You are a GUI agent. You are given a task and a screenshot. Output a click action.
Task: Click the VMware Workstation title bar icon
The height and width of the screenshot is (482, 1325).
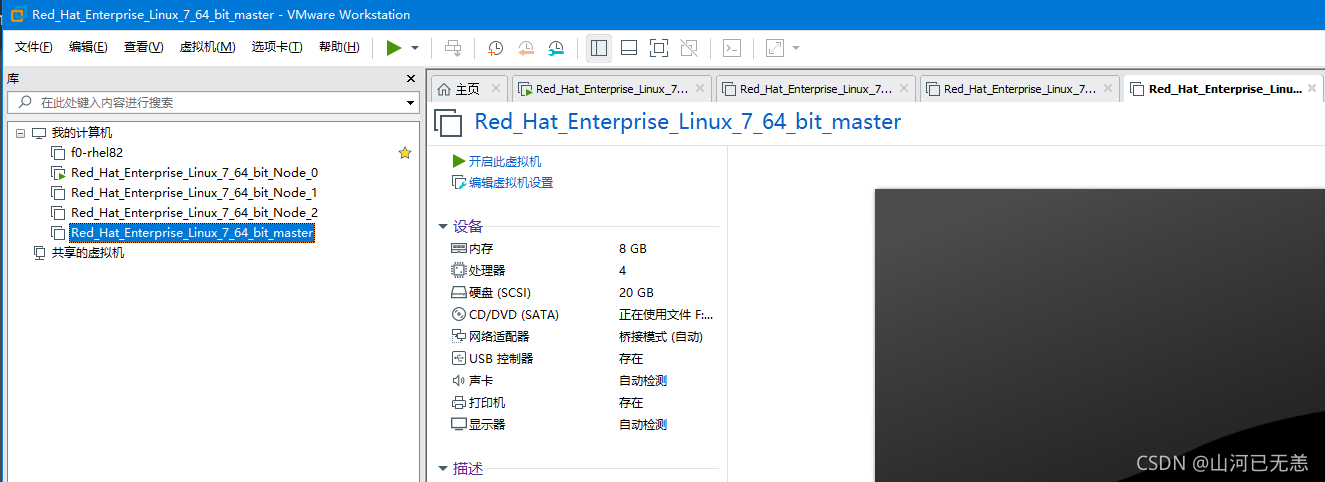coord(17,15)
